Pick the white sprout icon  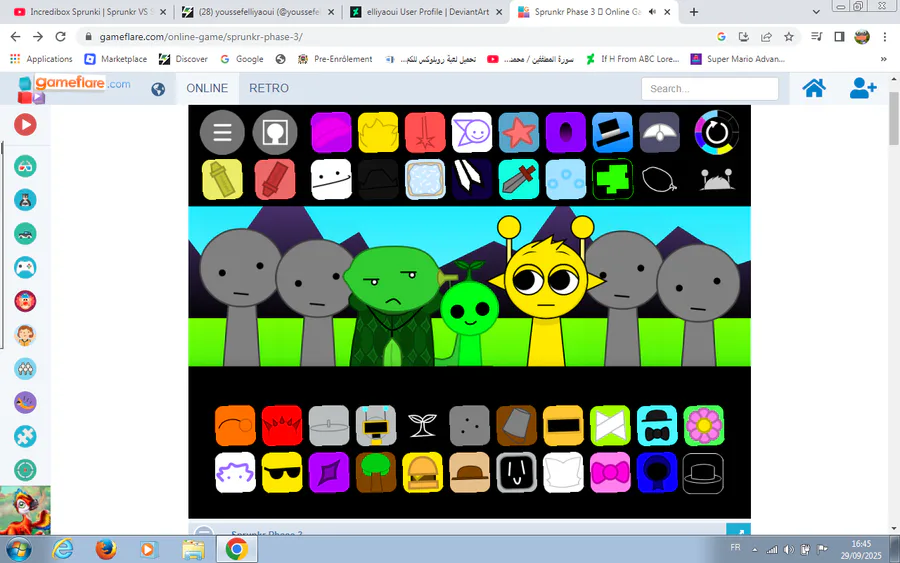pos(422,426)
